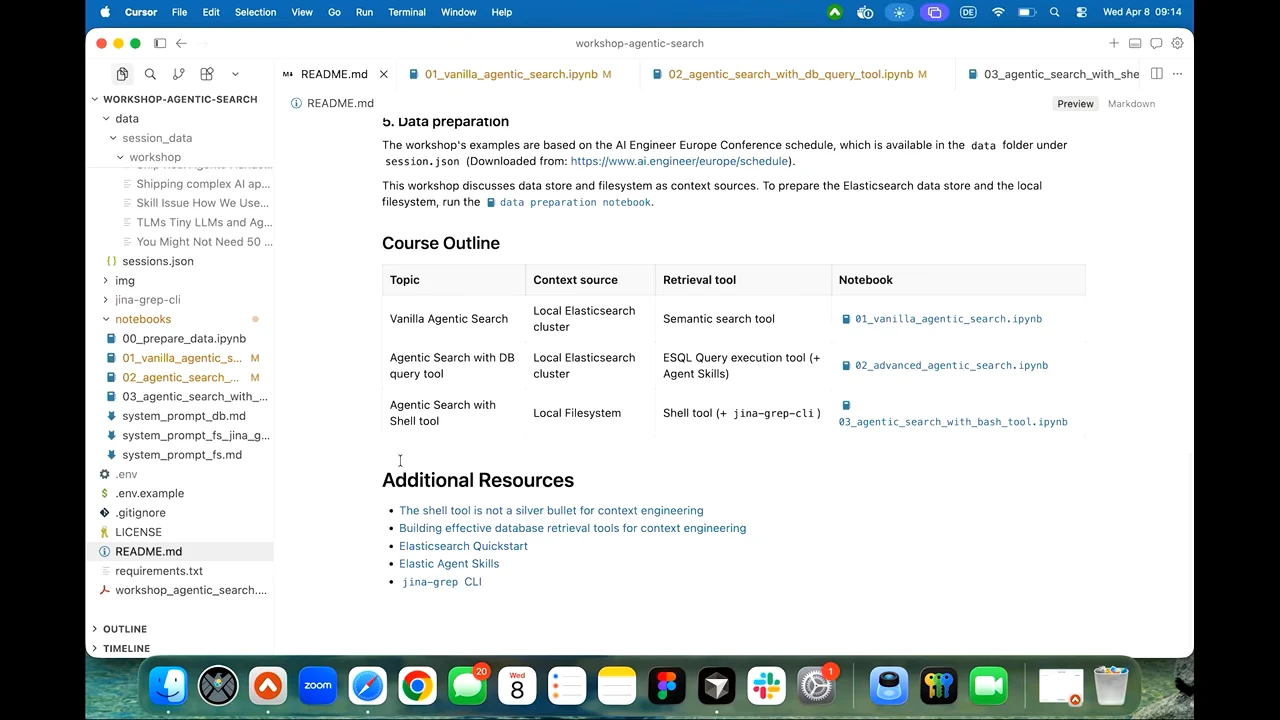
Task: Open the Source Control view icon
Action: tap(178, 74)
